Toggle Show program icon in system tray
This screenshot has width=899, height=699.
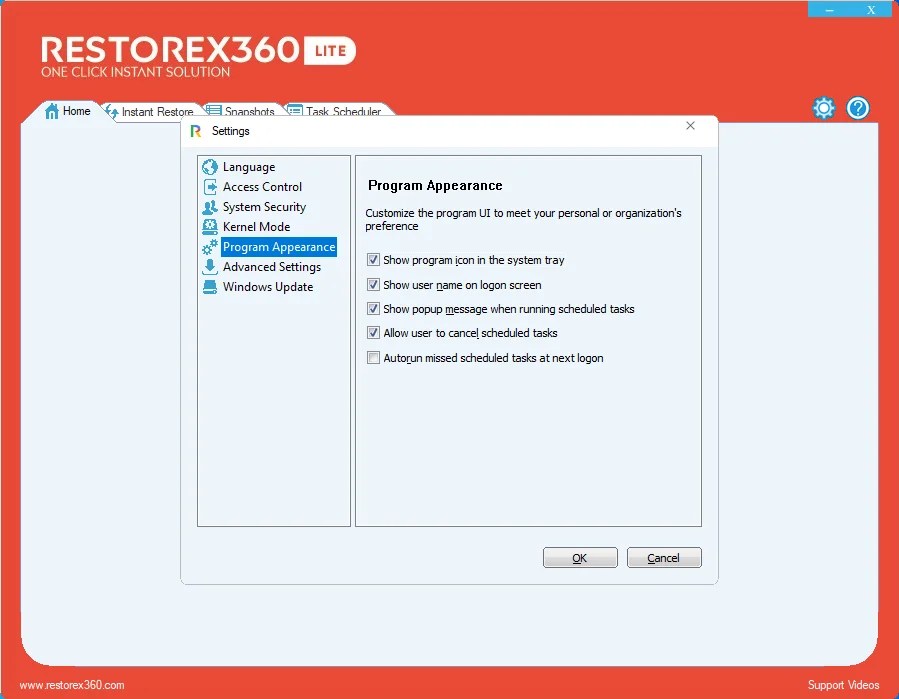coord(373,260)
